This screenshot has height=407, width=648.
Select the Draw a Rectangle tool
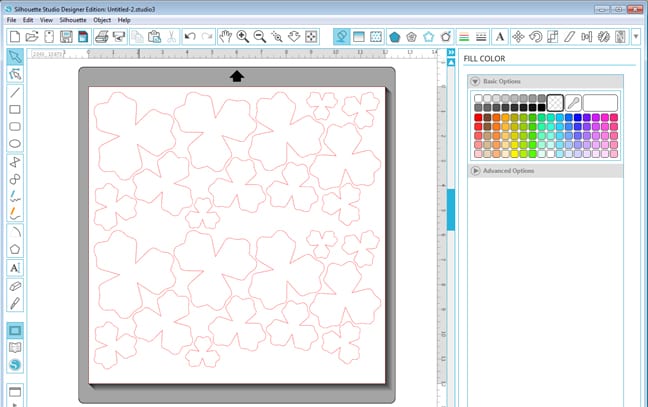pos(15,110)
